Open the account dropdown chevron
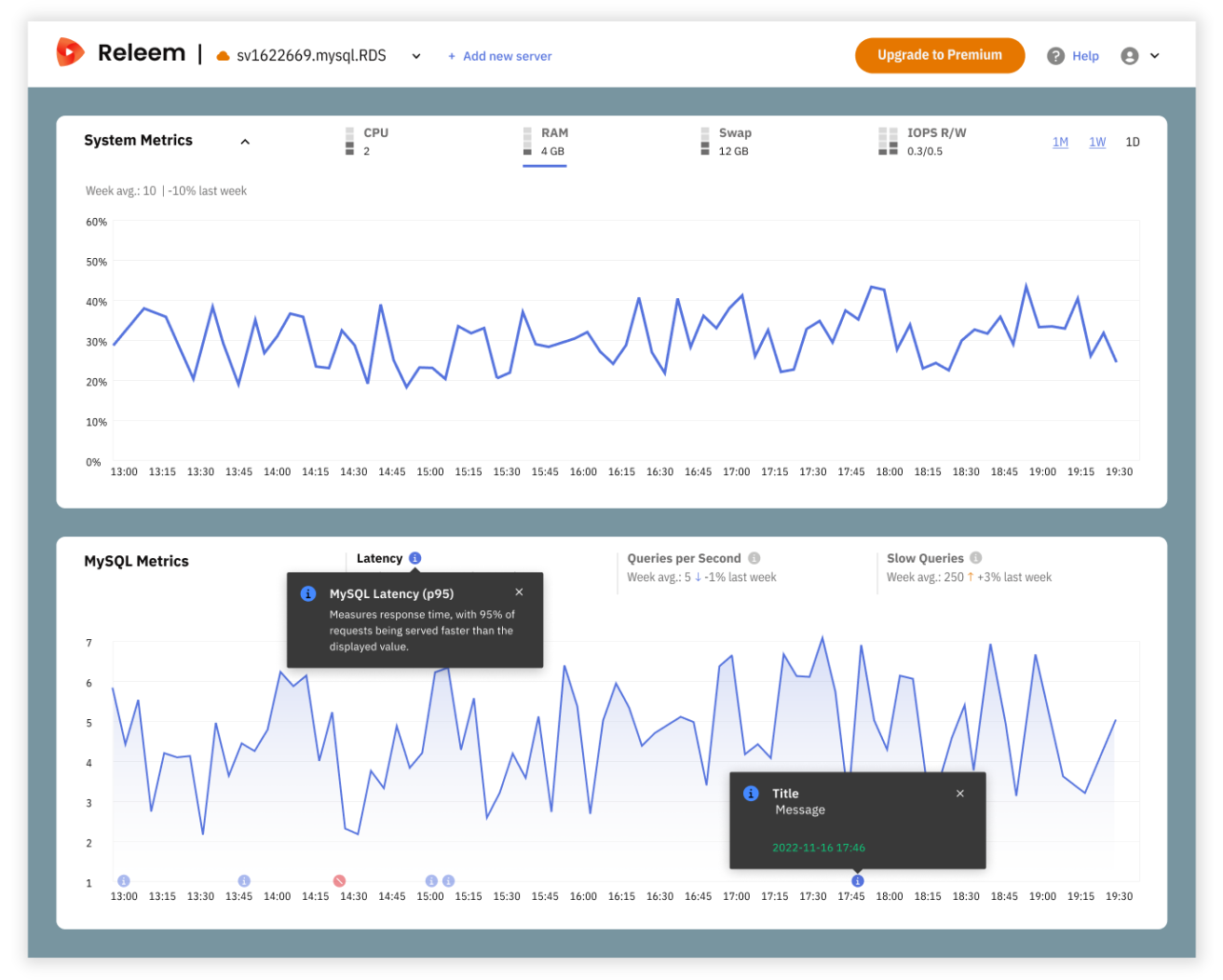The image size is (1223, 980). (x=1154, y=55)
